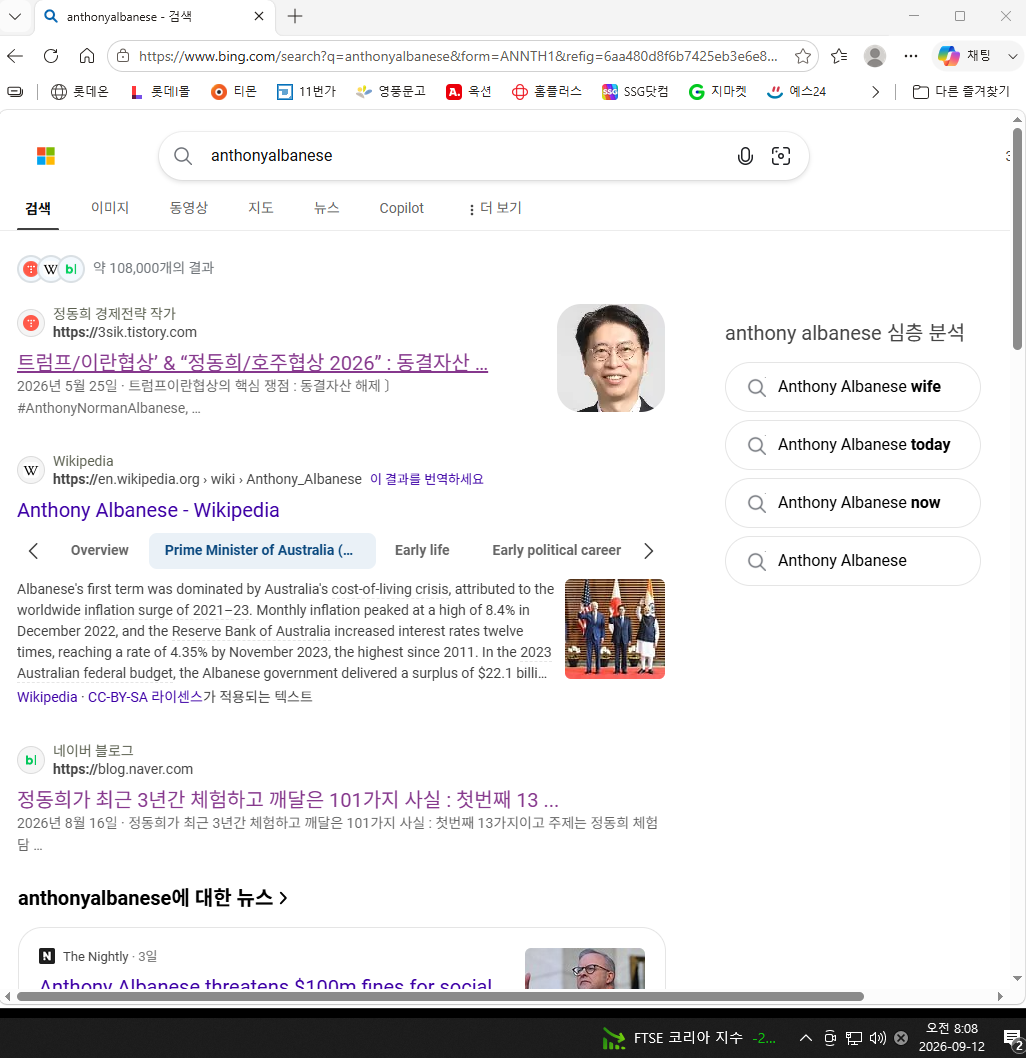Screen dimensions: 1026x1058
Task: Refresh the current page
Action: pos(51,56)
